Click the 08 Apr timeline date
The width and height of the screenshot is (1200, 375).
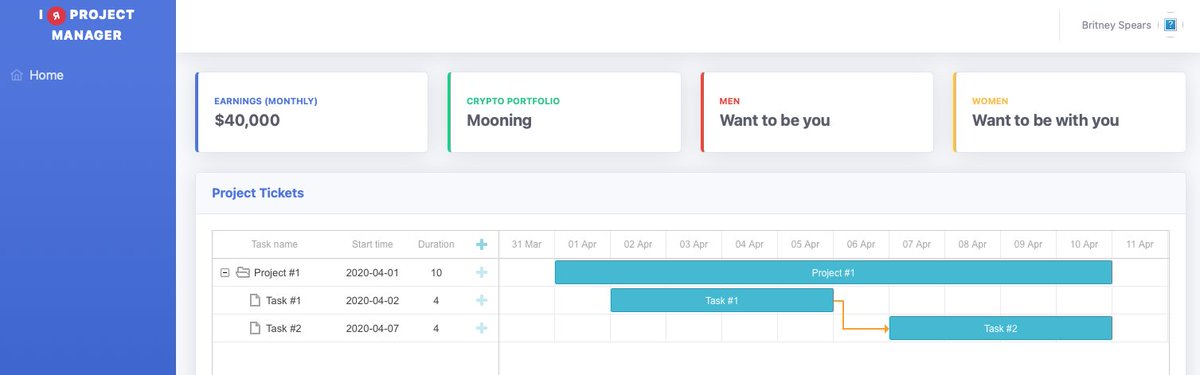coord(973,244)
